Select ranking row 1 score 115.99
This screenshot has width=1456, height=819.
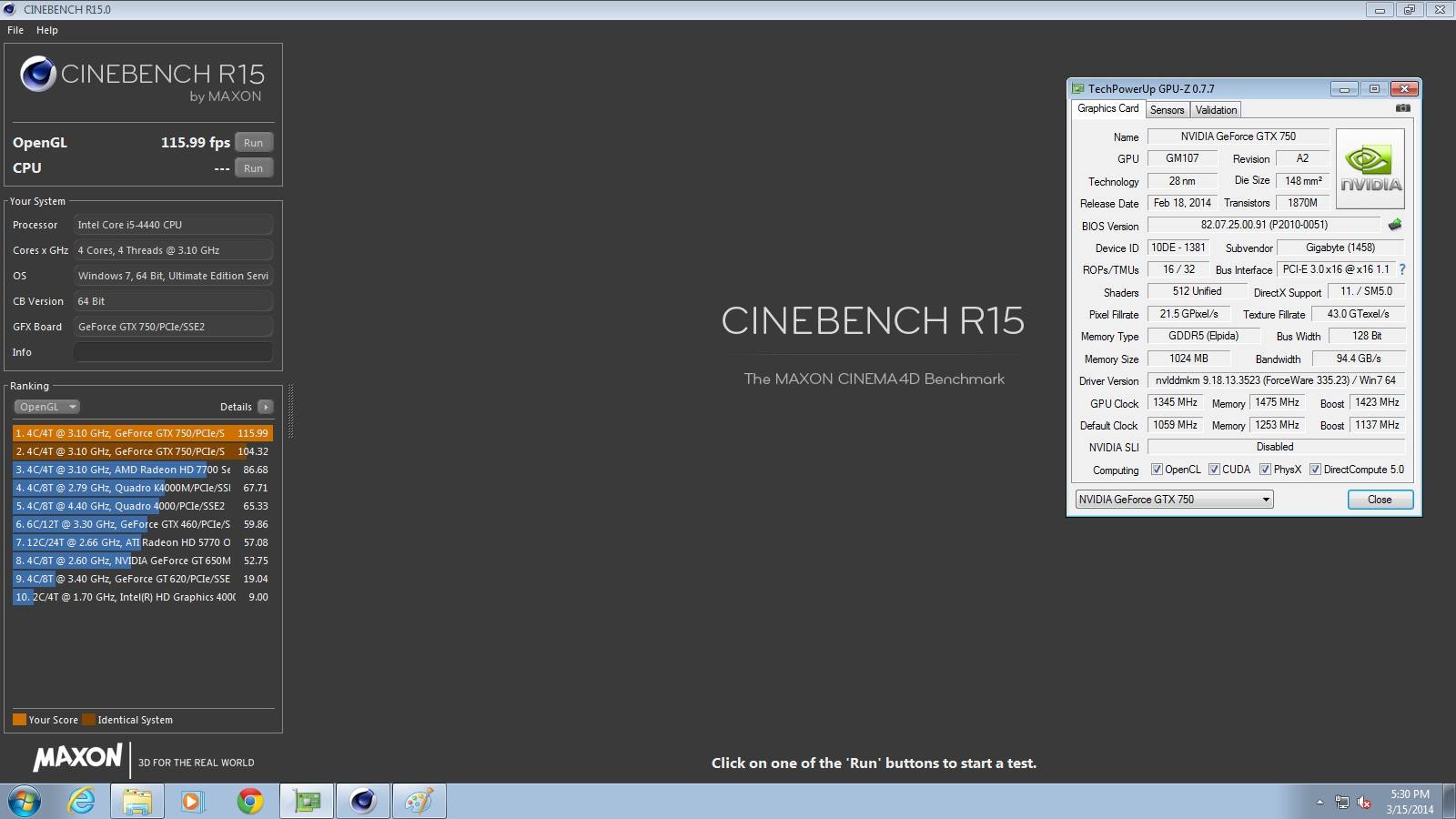pos(143,433)
